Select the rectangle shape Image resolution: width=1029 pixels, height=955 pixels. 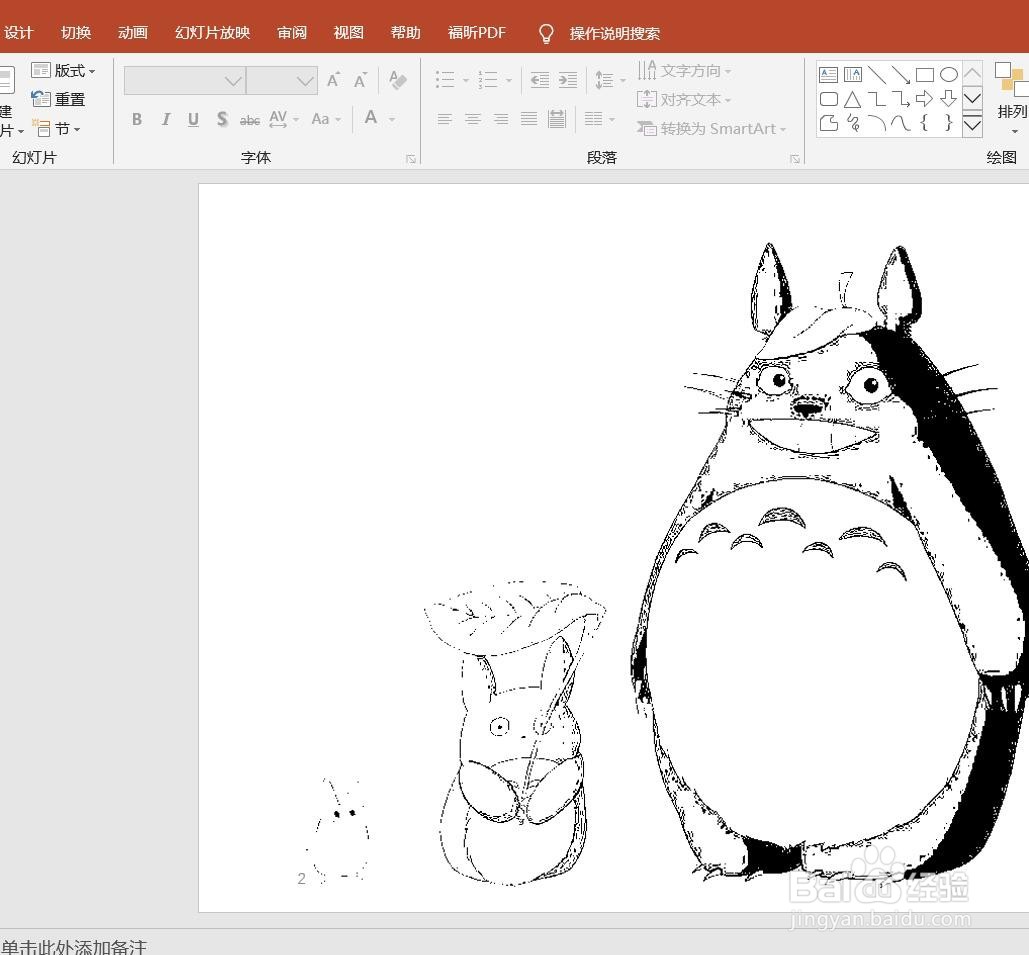925,74
